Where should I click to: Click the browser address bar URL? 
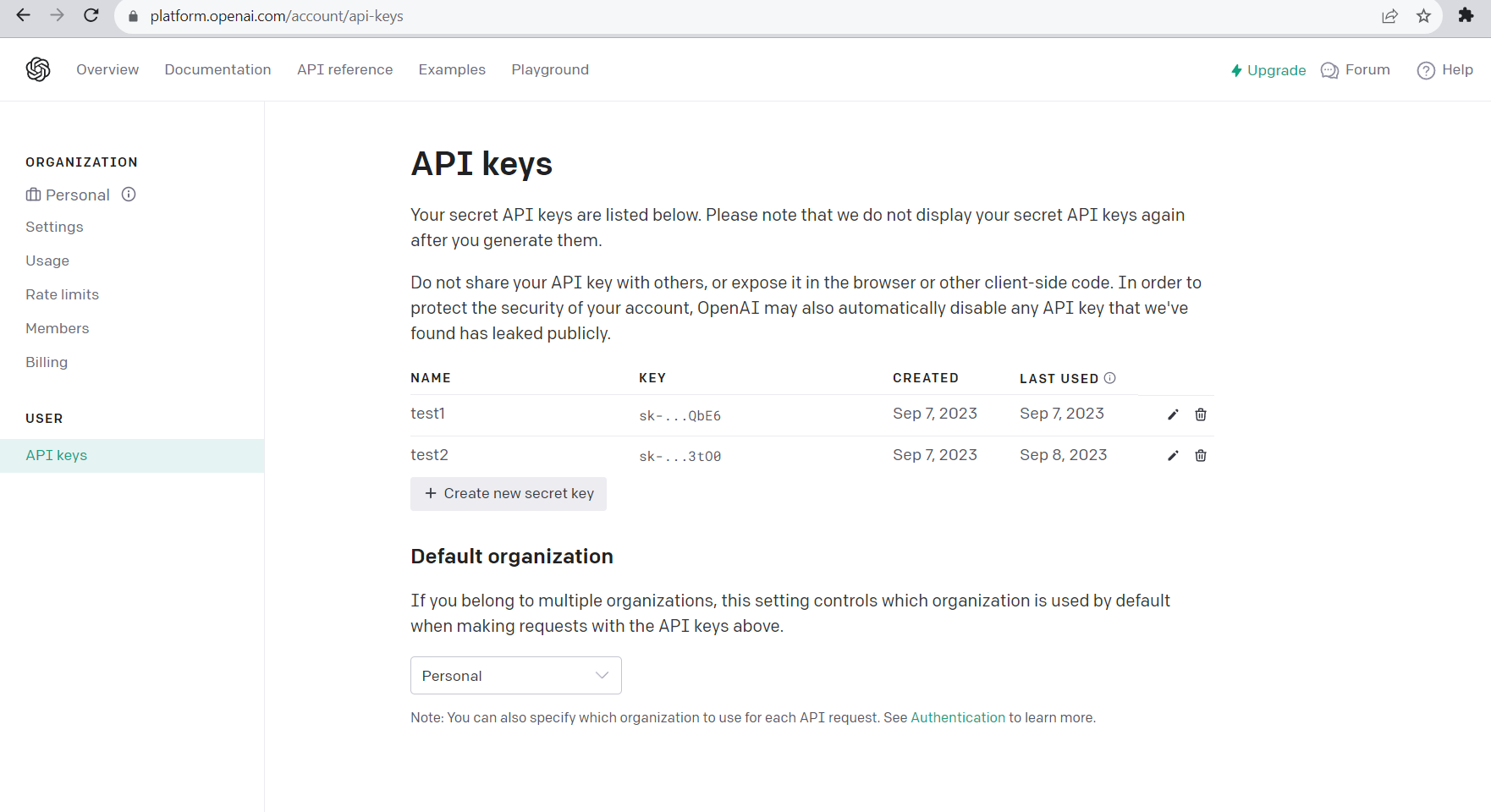[277, 16]
